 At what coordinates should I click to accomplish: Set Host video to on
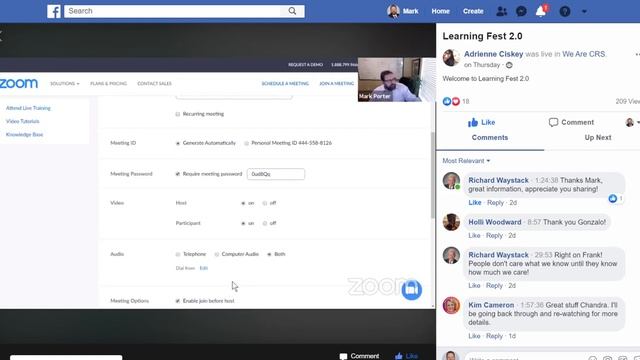pos(243,203)
